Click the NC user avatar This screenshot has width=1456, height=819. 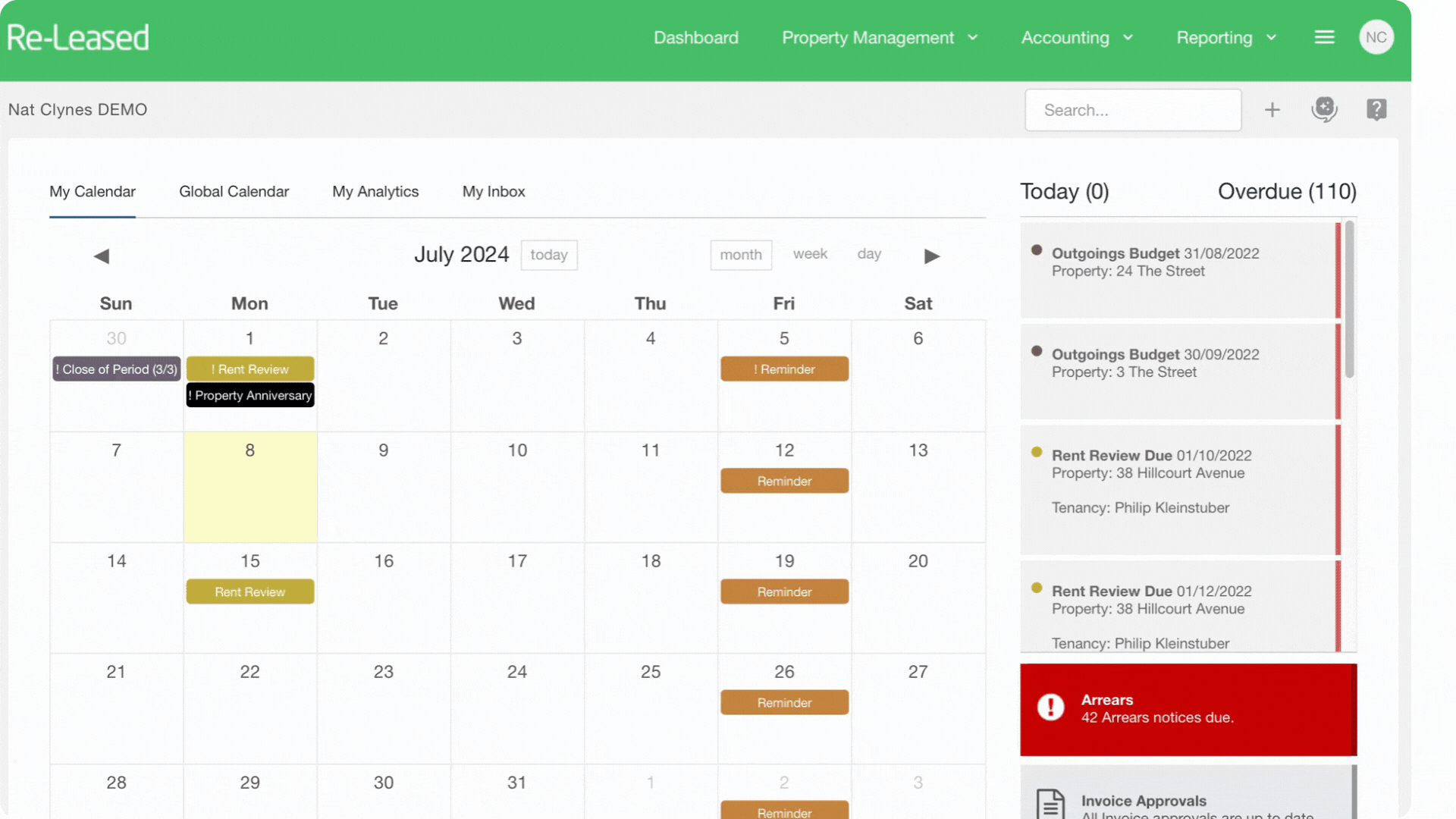(x=1376, y=37)
